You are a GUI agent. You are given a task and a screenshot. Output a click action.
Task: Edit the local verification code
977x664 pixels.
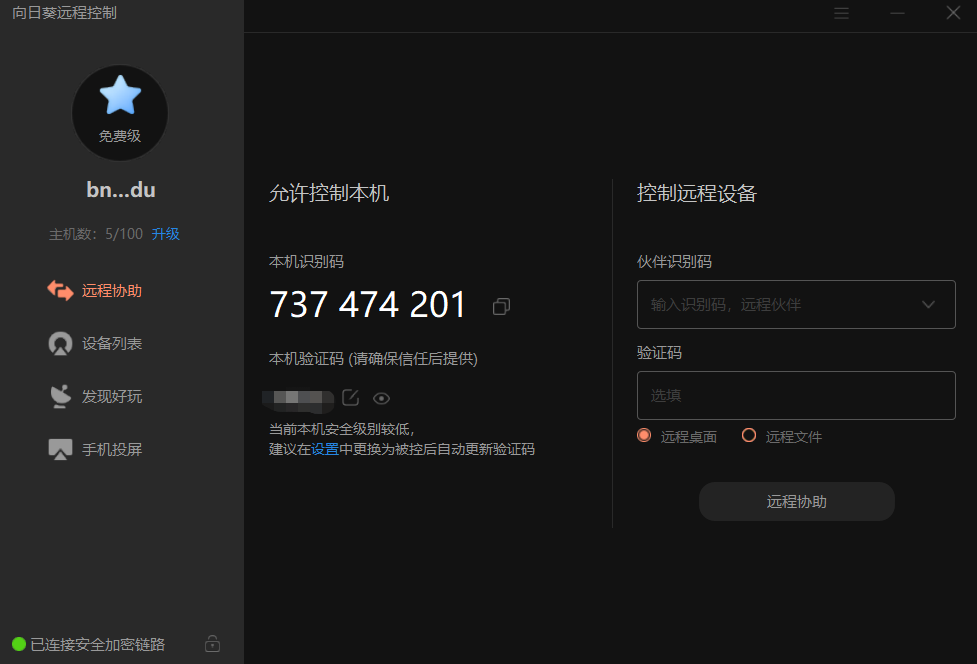[351, 397]
